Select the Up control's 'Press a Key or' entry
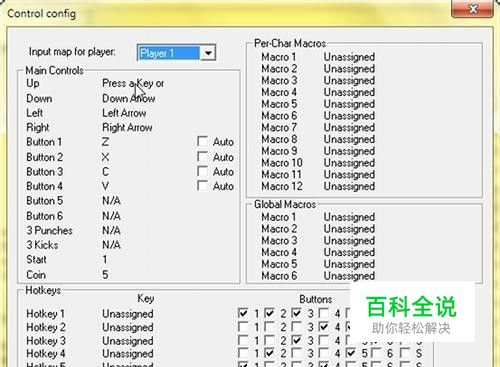The image size is (500, 367). 133,83
